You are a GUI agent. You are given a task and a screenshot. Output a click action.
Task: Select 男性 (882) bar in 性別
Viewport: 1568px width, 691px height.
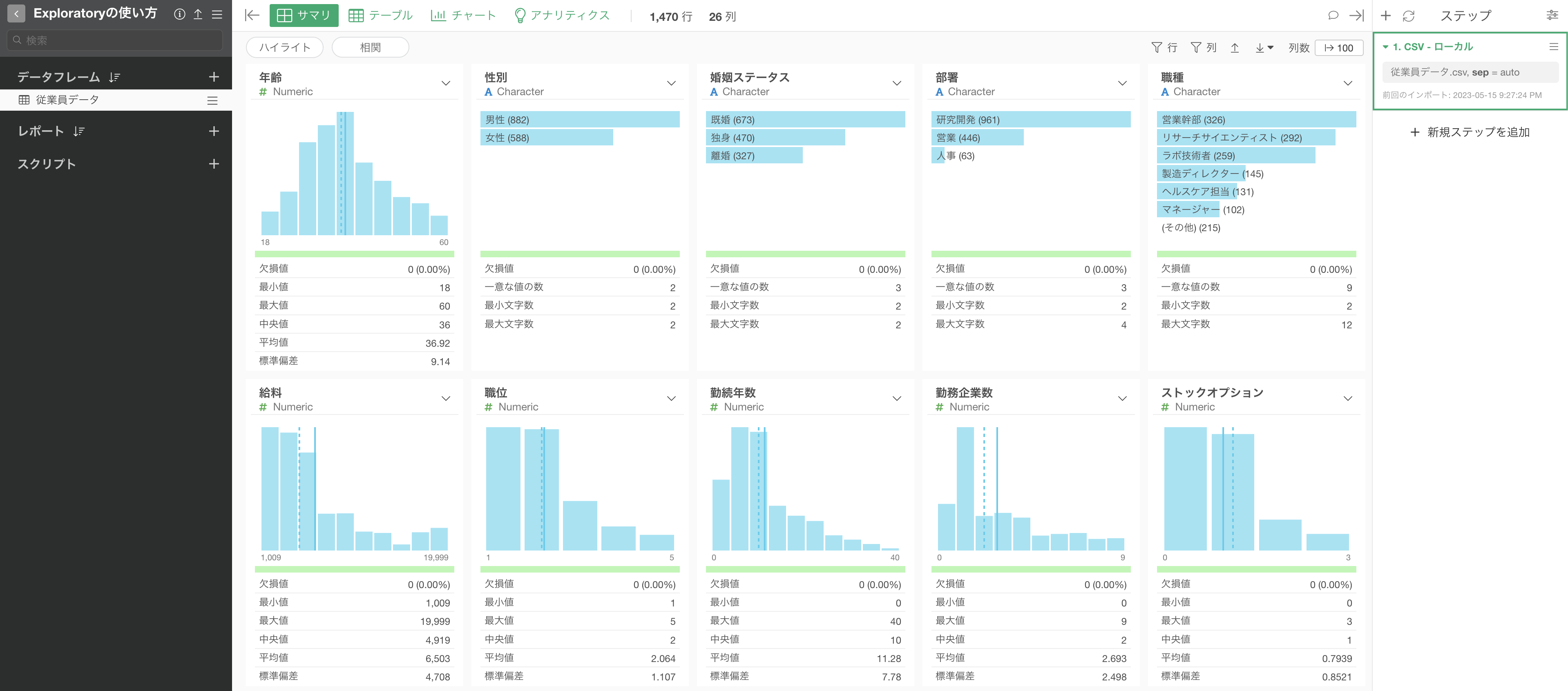coord(579,120)
